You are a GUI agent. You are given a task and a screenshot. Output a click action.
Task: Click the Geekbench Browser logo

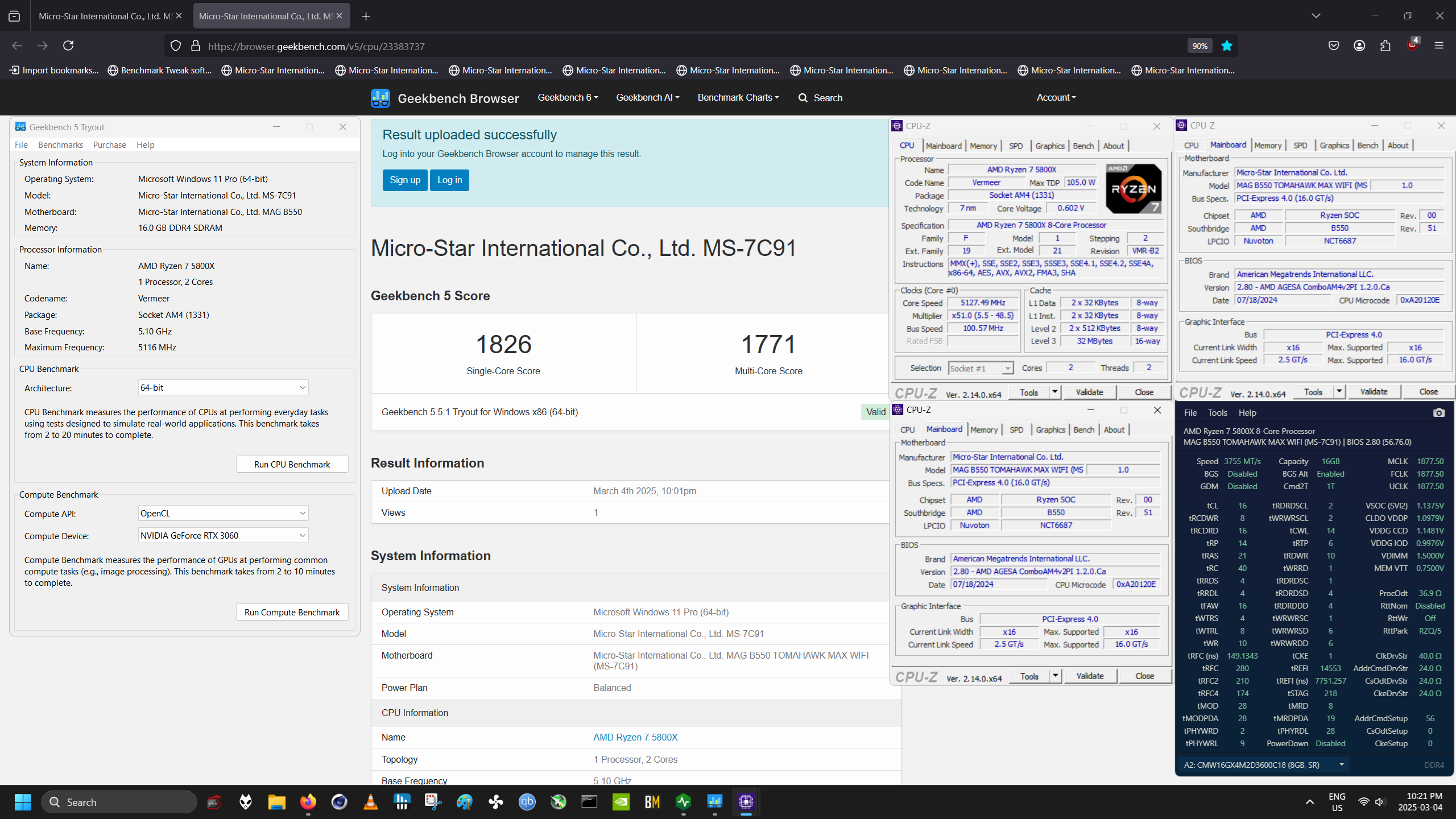click(445, 98)
